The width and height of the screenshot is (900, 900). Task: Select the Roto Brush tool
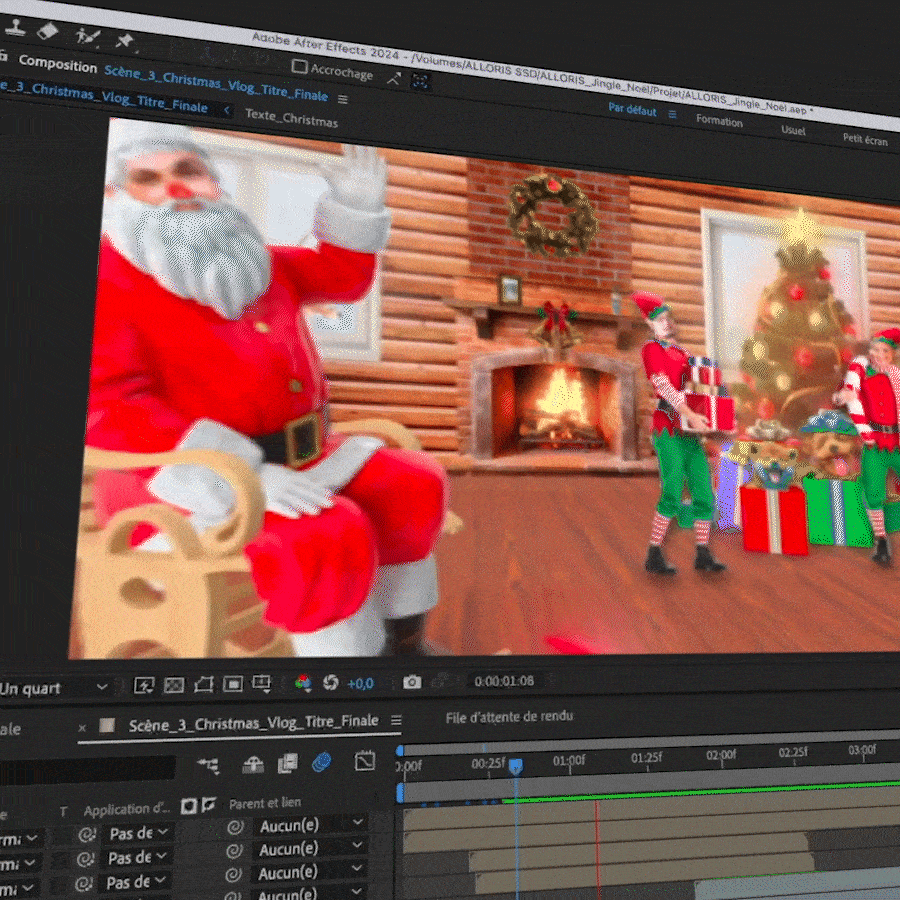[x=87, y=37]
